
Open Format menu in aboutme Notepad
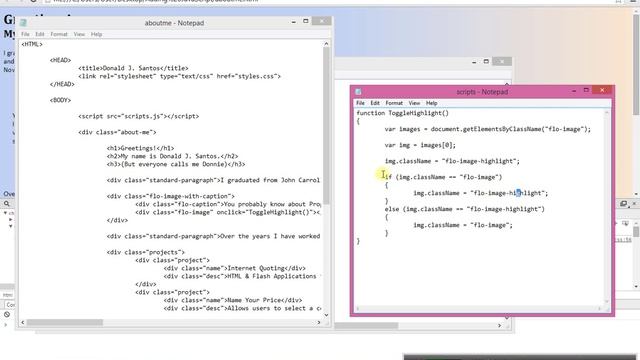pyautogui.click(x=59, y=34)
